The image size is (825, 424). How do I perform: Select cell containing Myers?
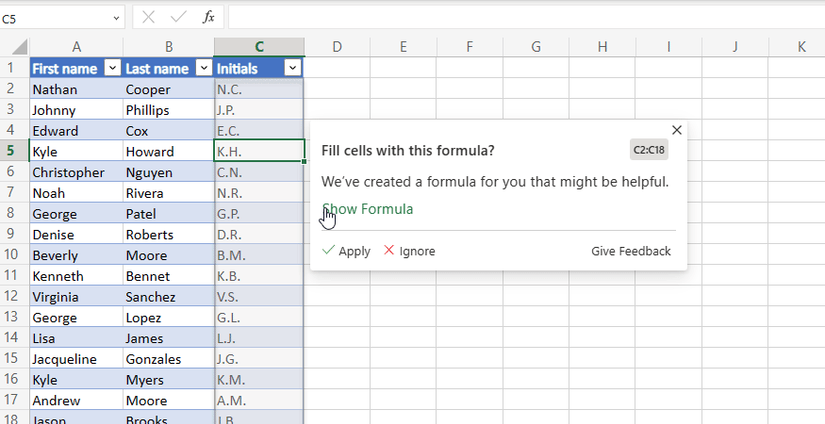[169, 379]
